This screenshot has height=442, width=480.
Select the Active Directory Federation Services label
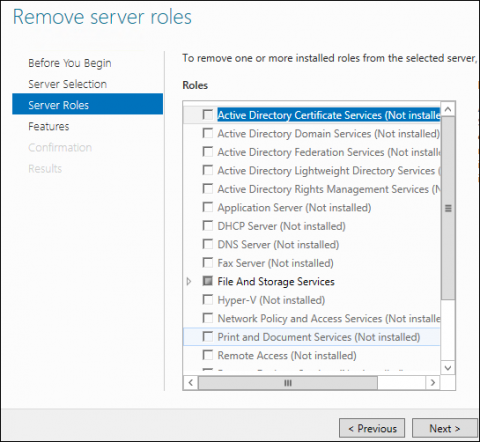329,152
